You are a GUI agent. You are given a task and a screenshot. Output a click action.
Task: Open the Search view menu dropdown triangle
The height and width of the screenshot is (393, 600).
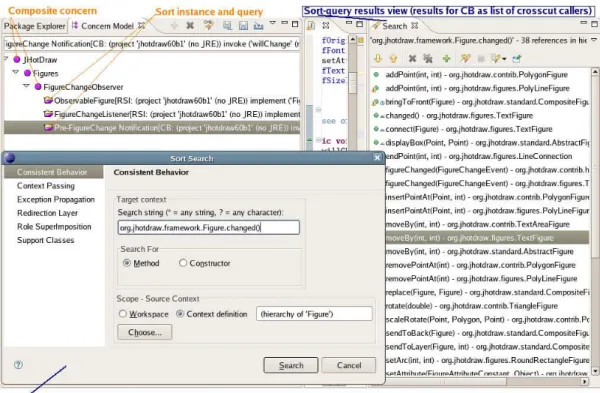click(x=594, y=40)
